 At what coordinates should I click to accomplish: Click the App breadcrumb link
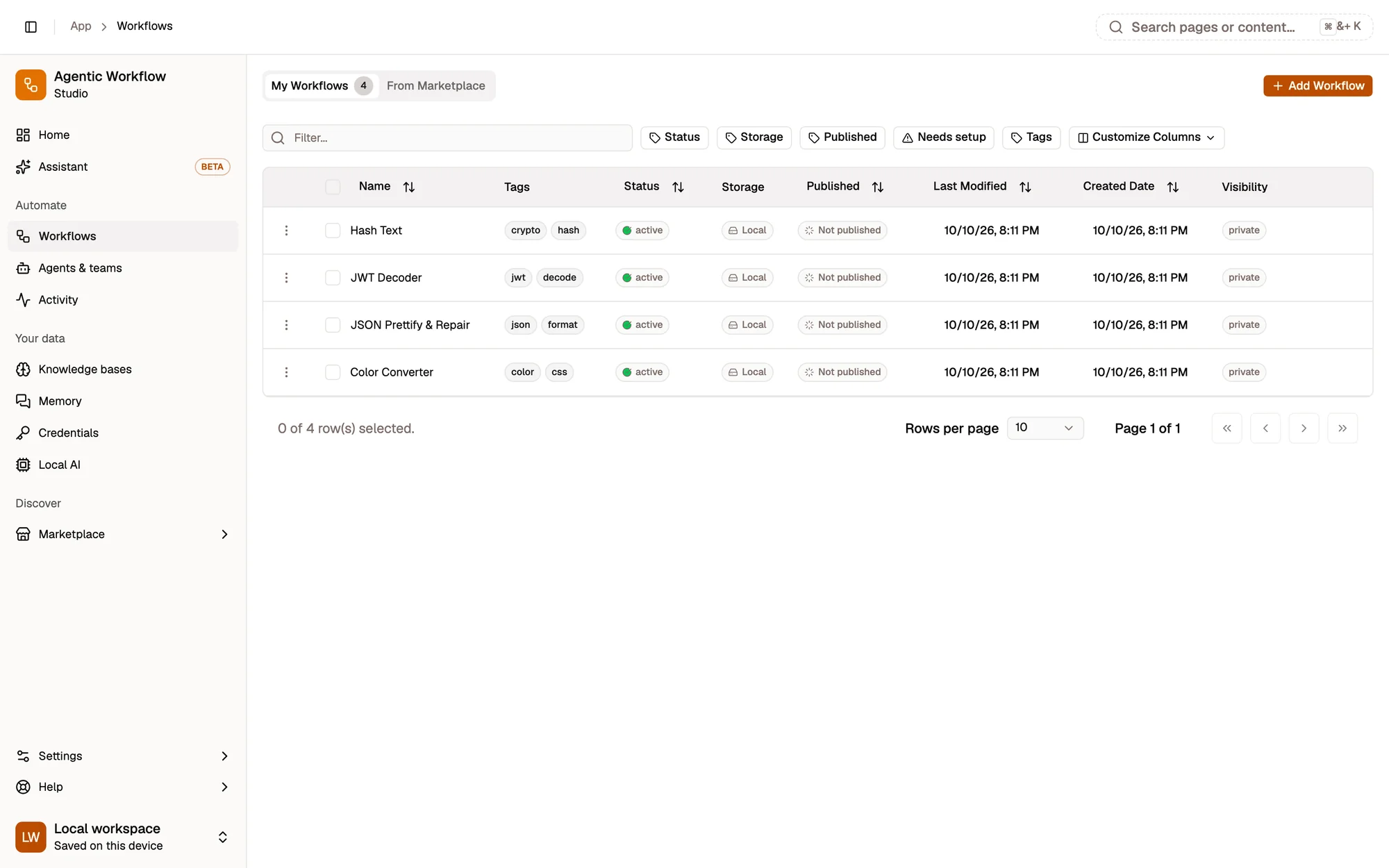pyautogui.click(x=81, y=26)
